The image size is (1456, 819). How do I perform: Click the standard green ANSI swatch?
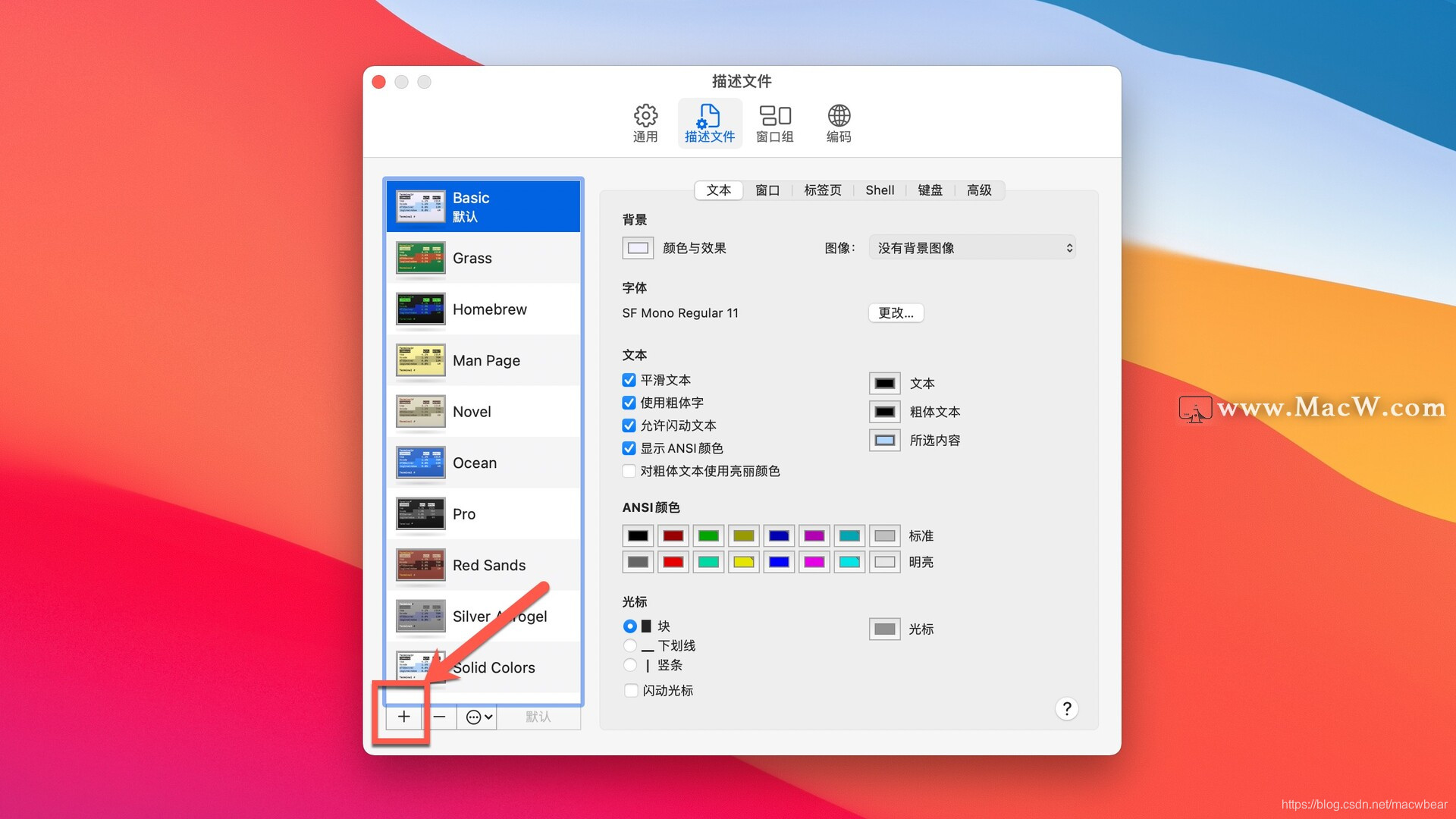pos(708,535)
